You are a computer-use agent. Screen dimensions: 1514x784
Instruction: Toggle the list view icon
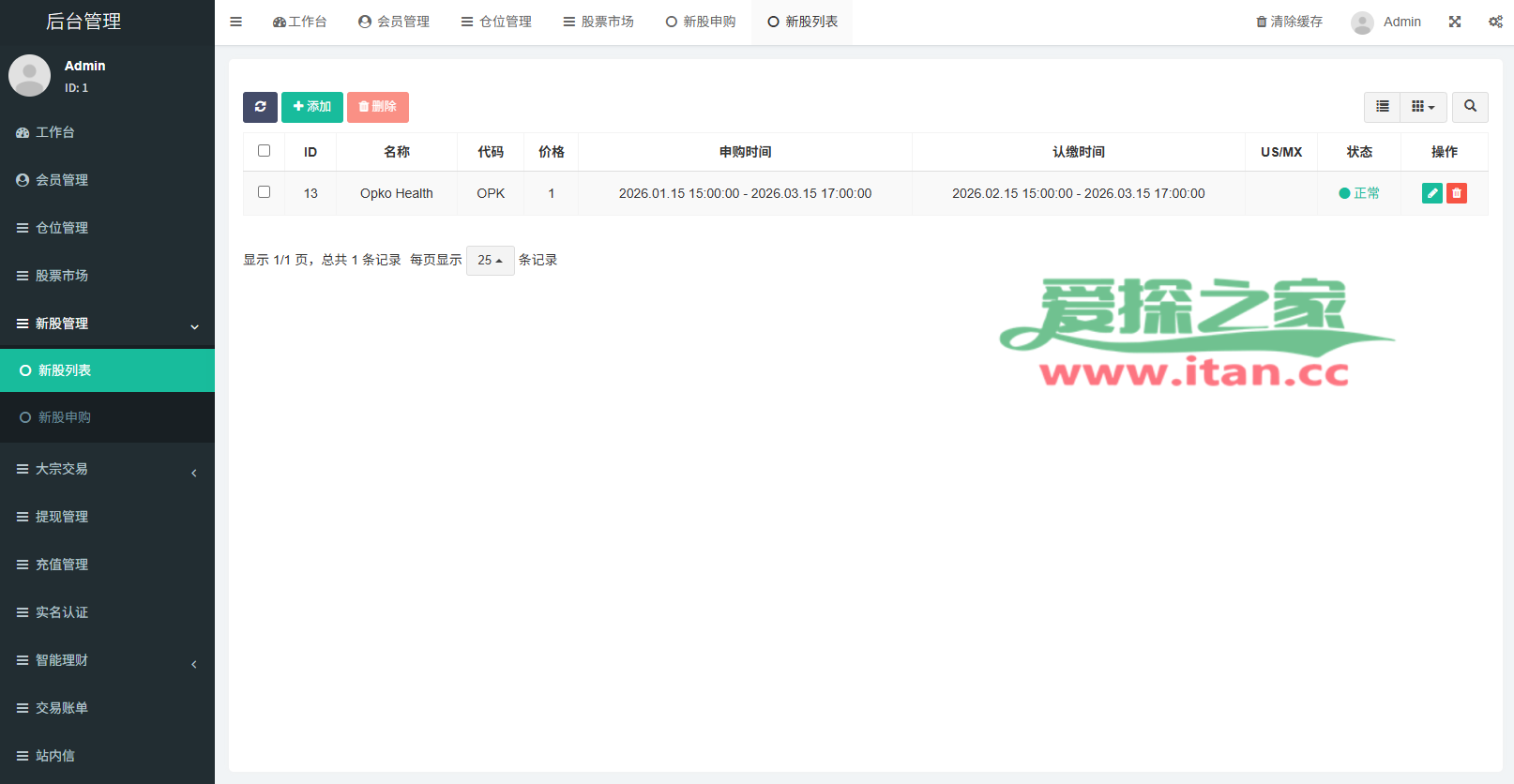coord(1382,107)
